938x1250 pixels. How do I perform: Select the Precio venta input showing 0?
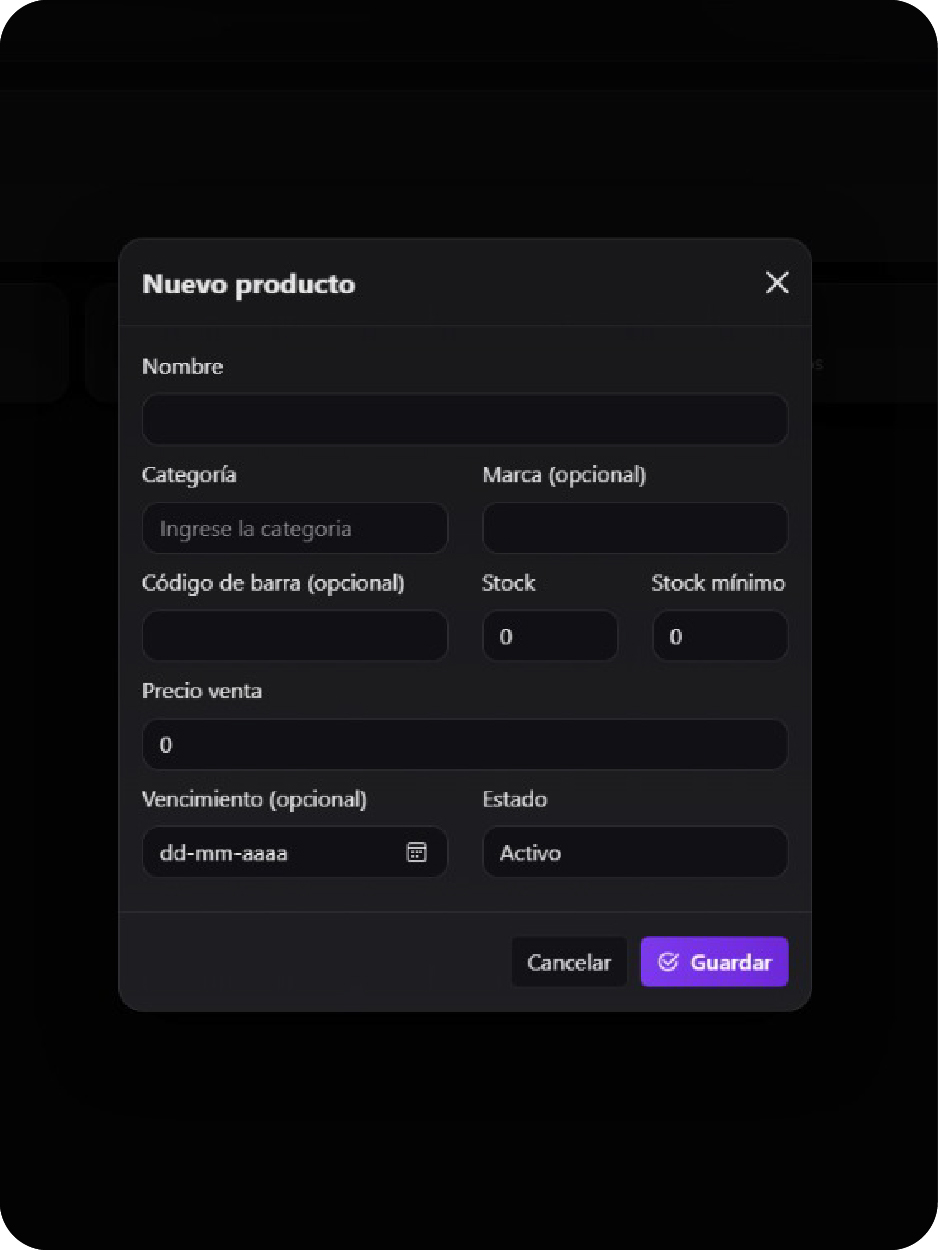(x=465, y=744)
